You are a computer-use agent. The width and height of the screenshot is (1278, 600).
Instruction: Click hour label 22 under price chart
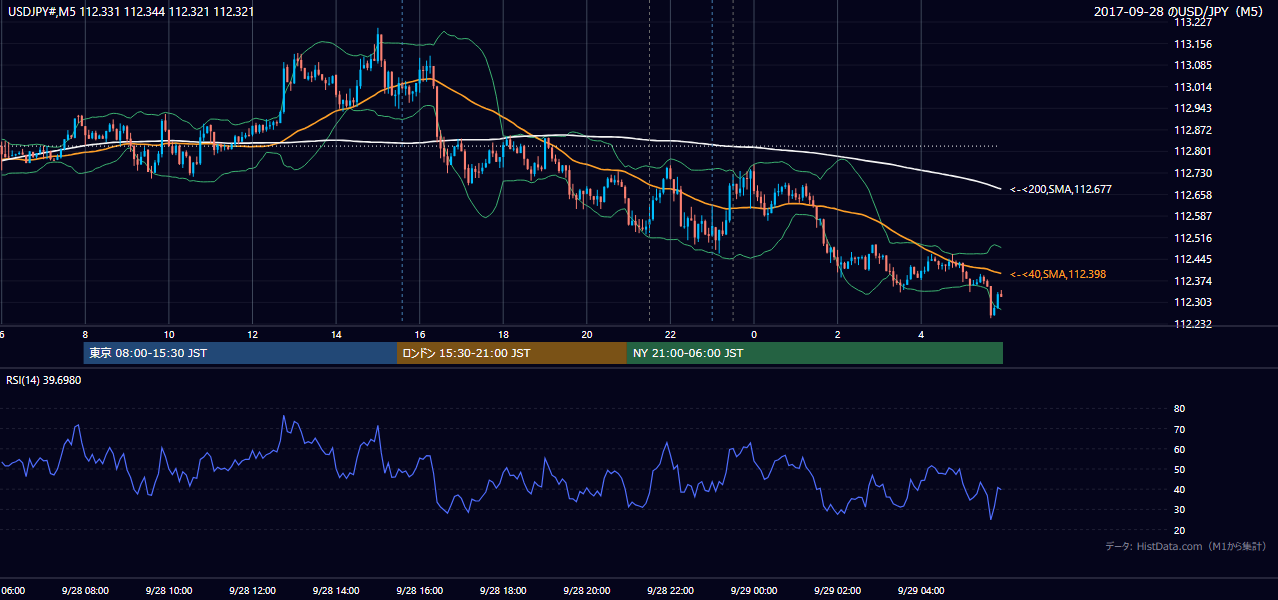pos(671,334)
